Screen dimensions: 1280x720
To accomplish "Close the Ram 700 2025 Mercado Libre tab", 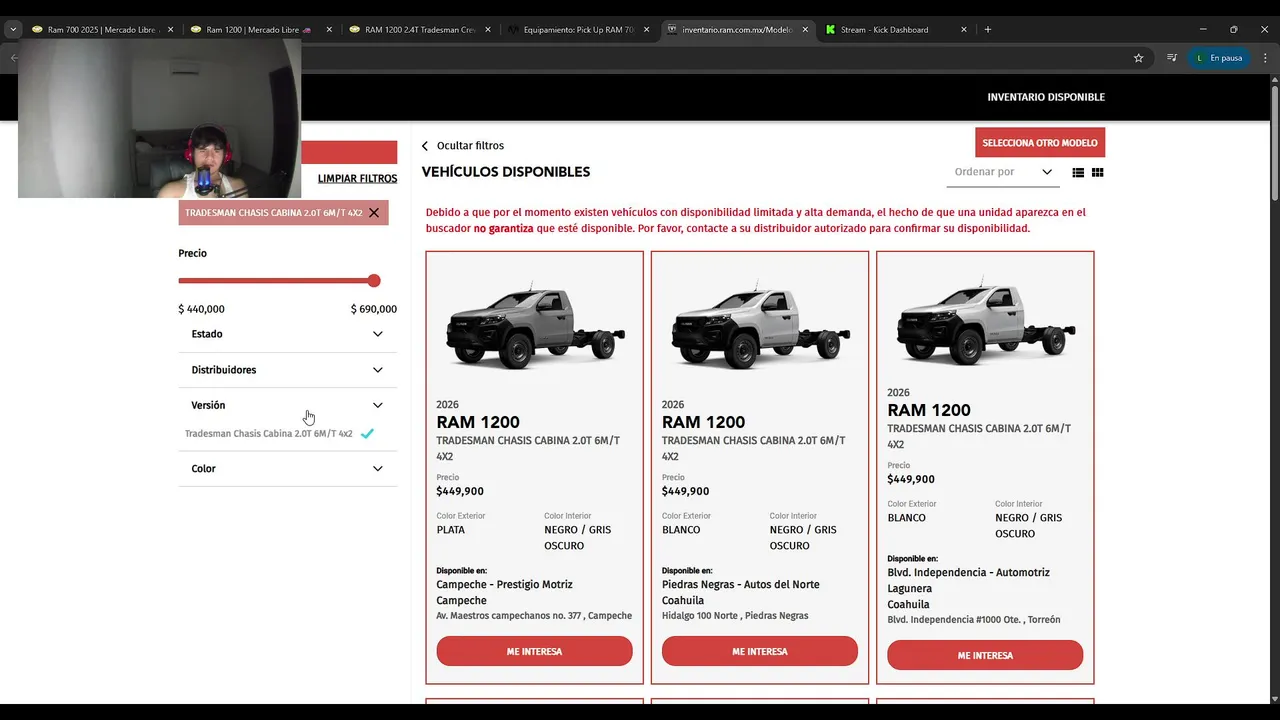I will coord(170,30).
